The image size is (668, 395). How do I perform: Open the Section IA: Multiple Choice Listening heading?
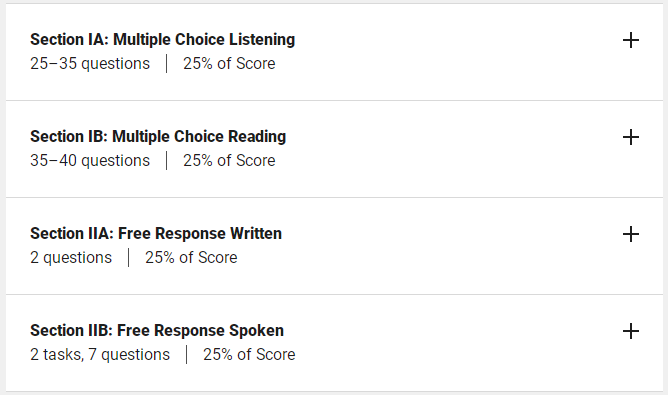coord(162,40)
